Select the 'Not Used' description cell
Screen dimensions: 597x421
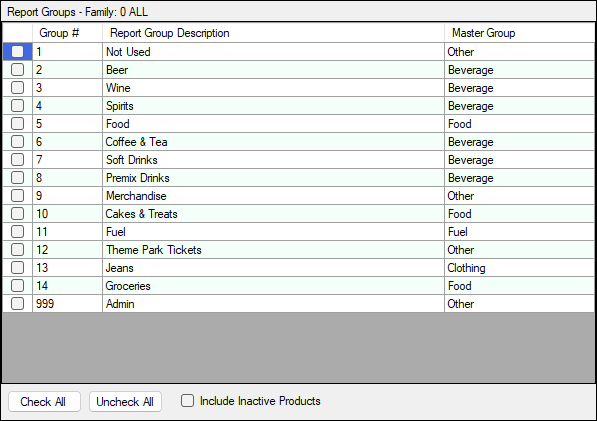(273, 52)
